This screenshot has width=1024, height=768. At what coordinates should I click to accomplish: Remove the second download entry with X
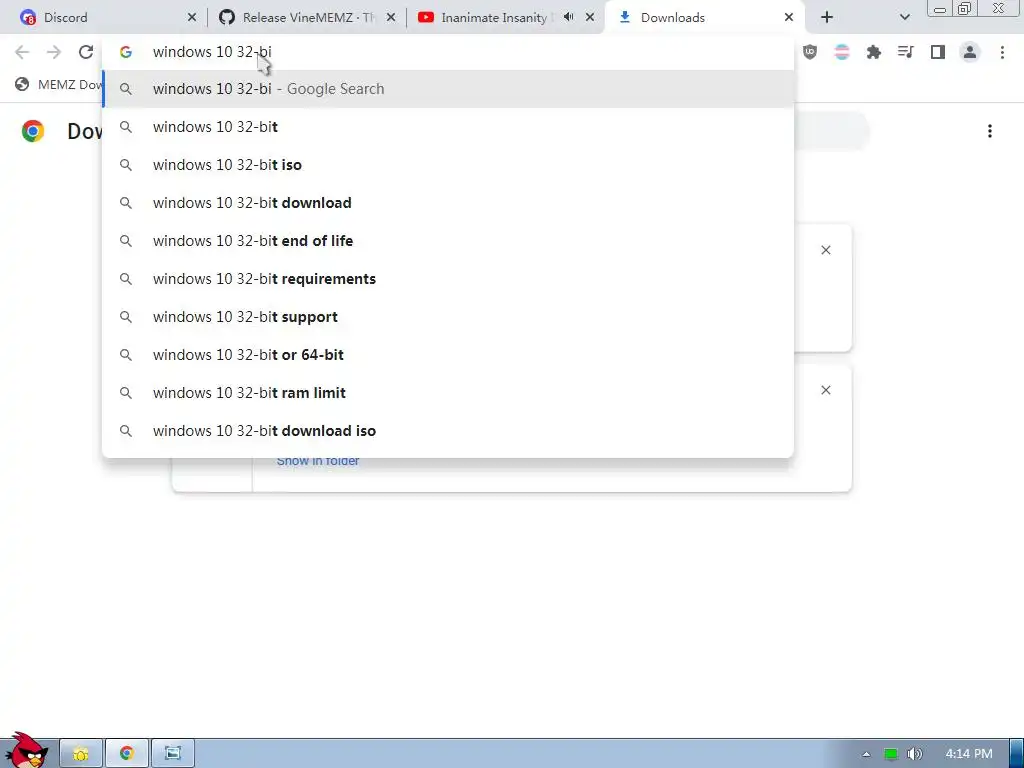[825, 390]
